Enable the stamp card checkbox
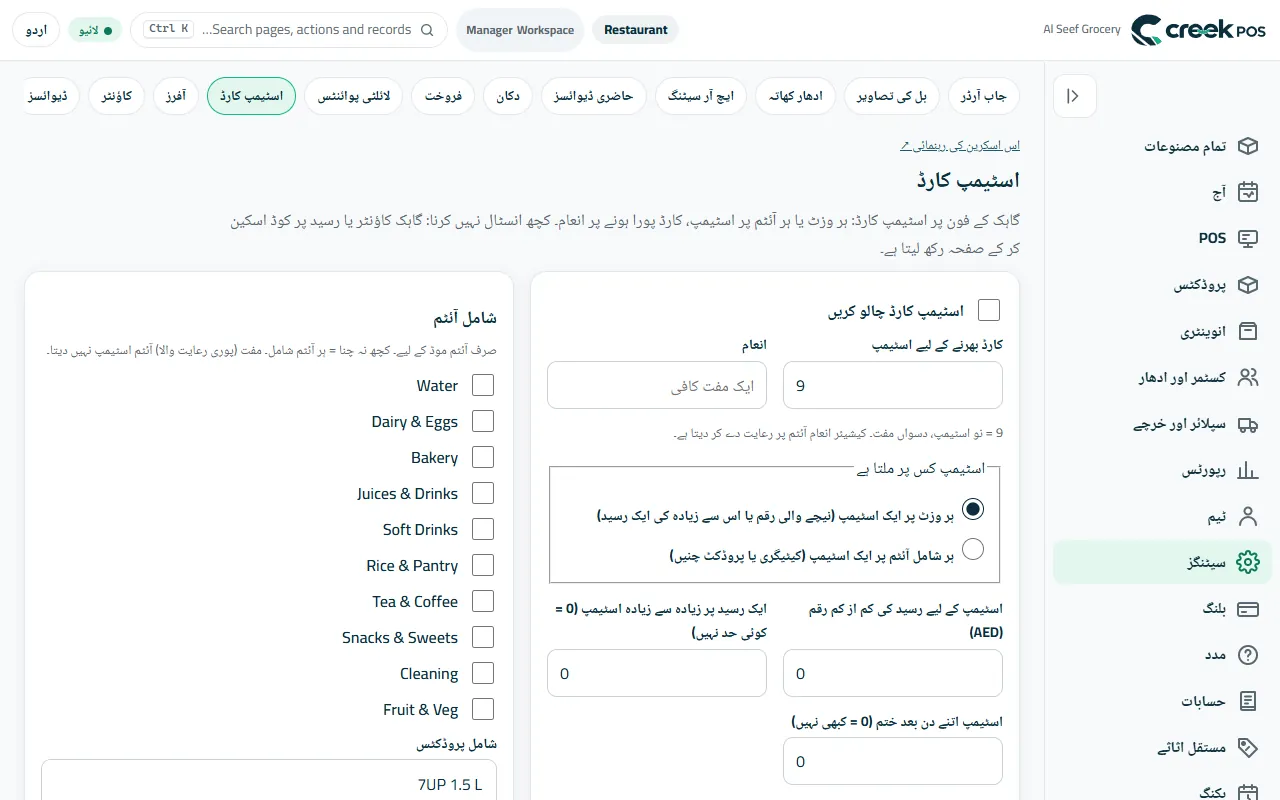This screenshot has height=800, width=1280. 989,311
